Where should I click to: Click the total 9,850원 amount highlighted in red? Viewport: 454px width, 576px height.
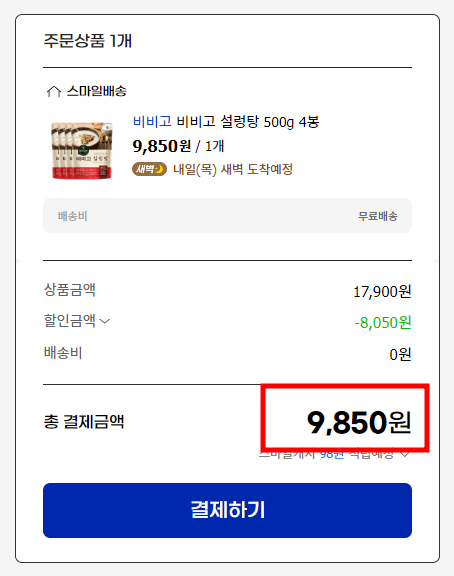(x=359, y=422)
